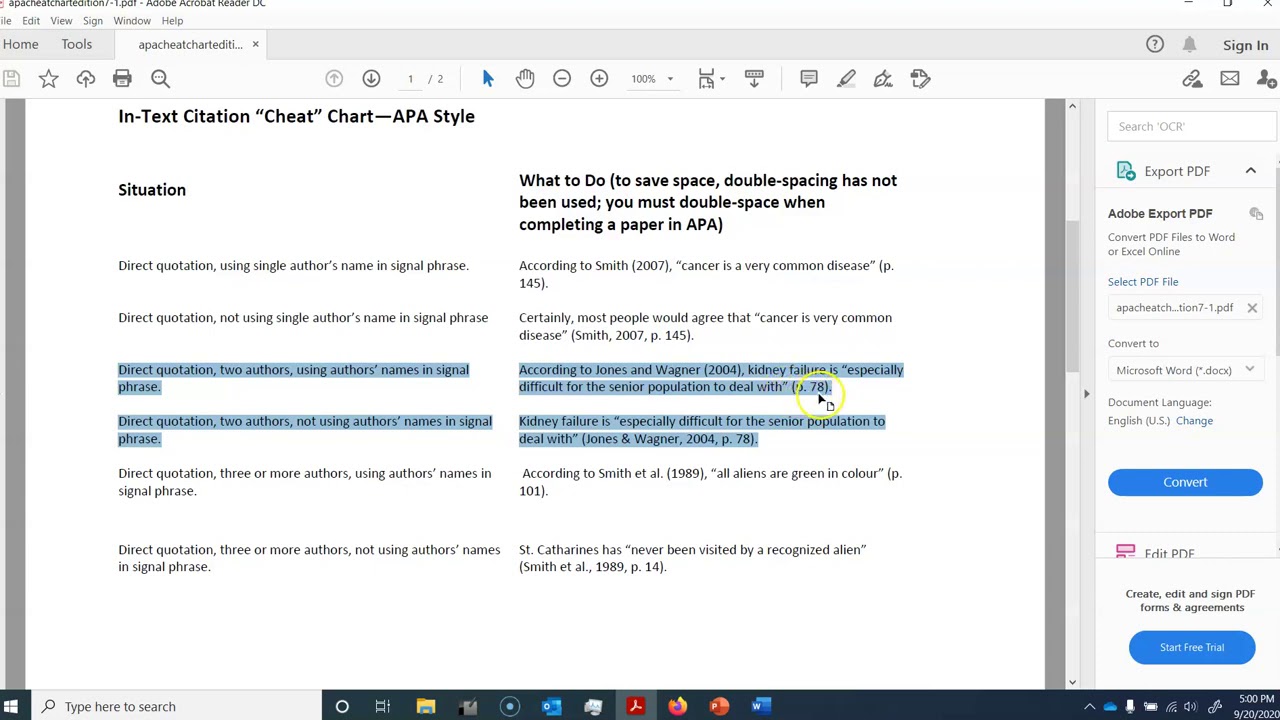Click the page number box
Image resolution: width=1280 pixels, height=720 pixels.
(410, 79)
